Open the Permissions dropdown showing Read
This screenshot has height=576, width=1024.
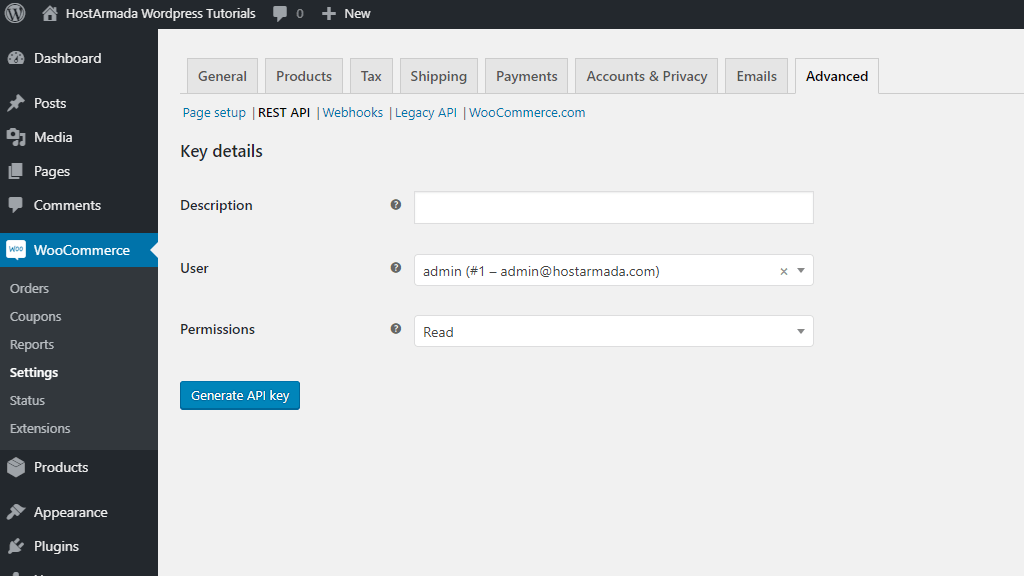coord(613,331)
